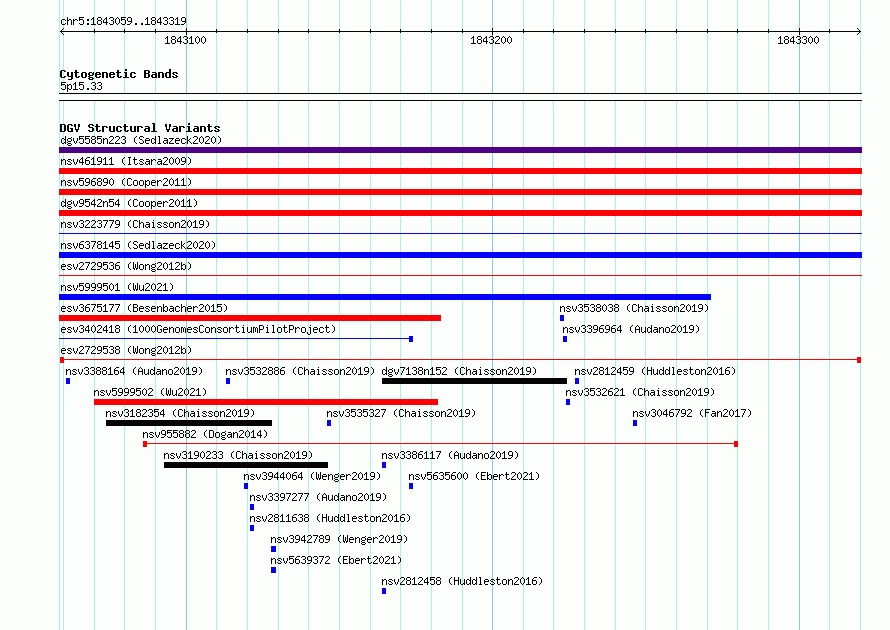This screenshot has height=630, width=890.
Task: Click the nsv3386117 blue marker
Action: [384, 465]
